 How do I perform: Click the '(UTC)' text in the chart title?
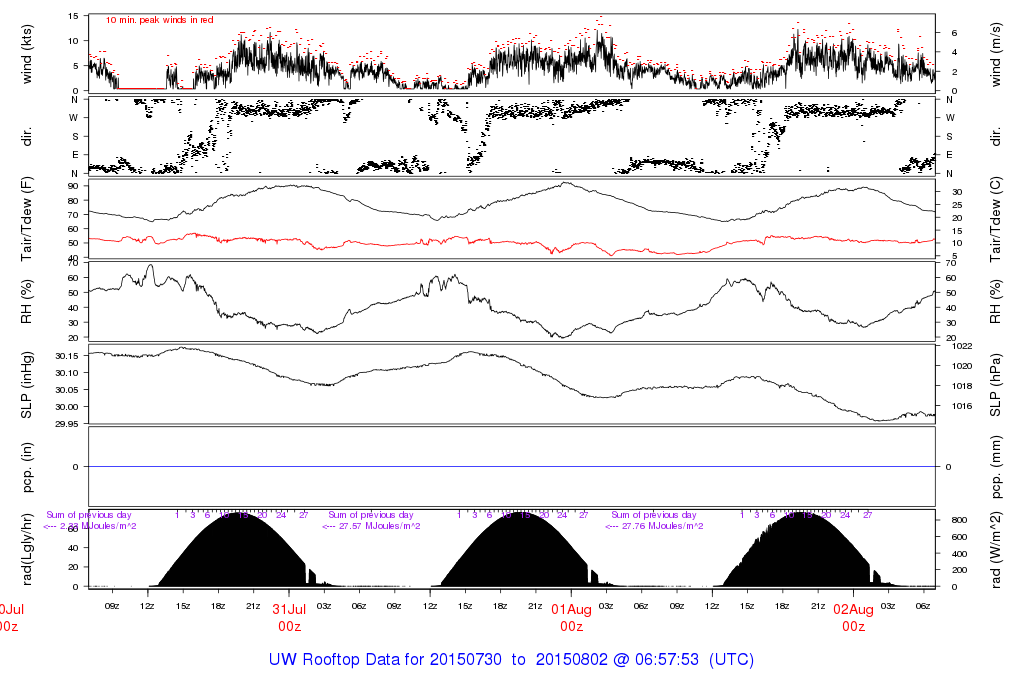(731, 660)
